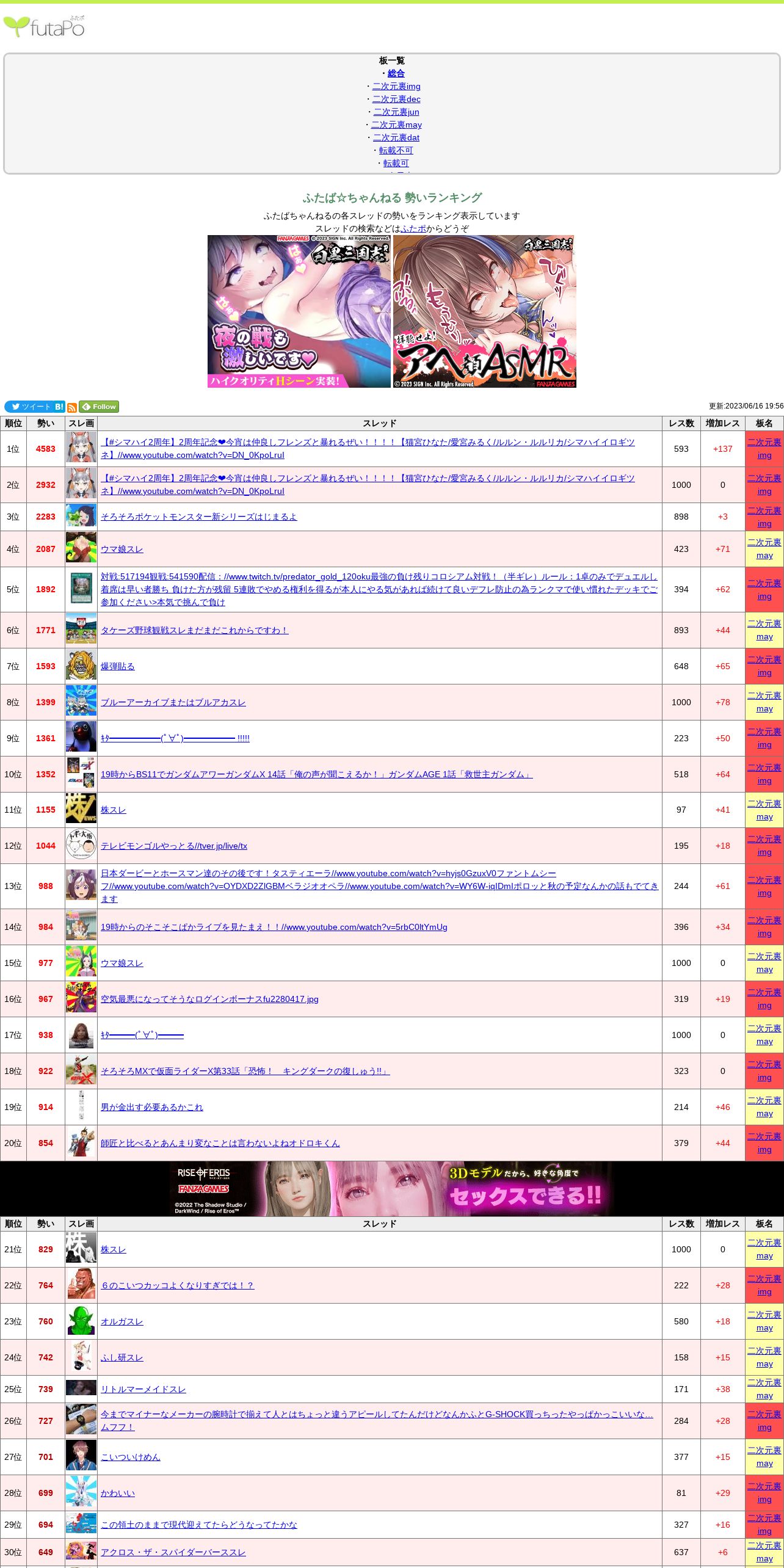Open the 爆弾貼る thread link
This screenshot has height=1568, width=784.
click(118, 666)
